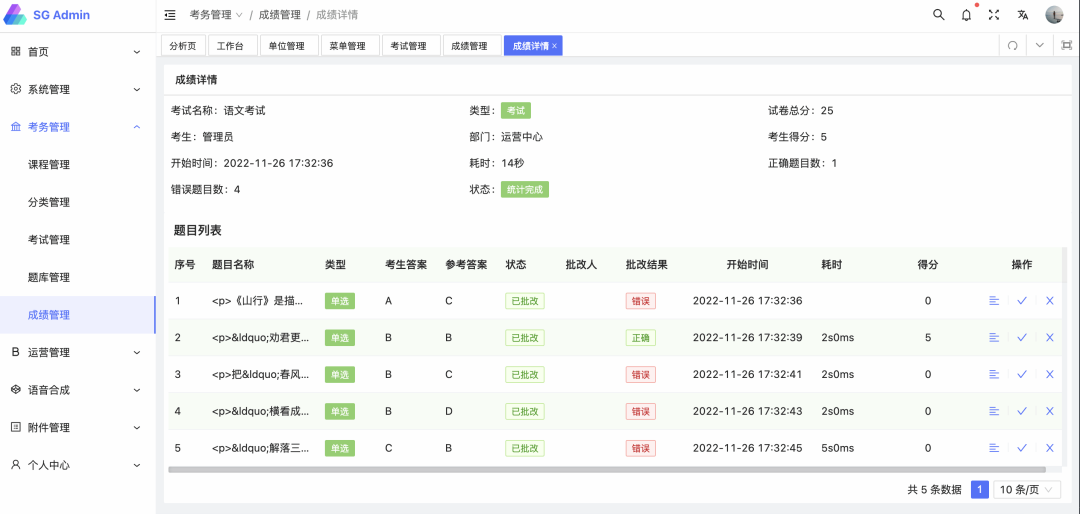The height and width of the screenshot is (514, 1080).
Task: Switch to the 考试管理 tab
Action: 408,46
